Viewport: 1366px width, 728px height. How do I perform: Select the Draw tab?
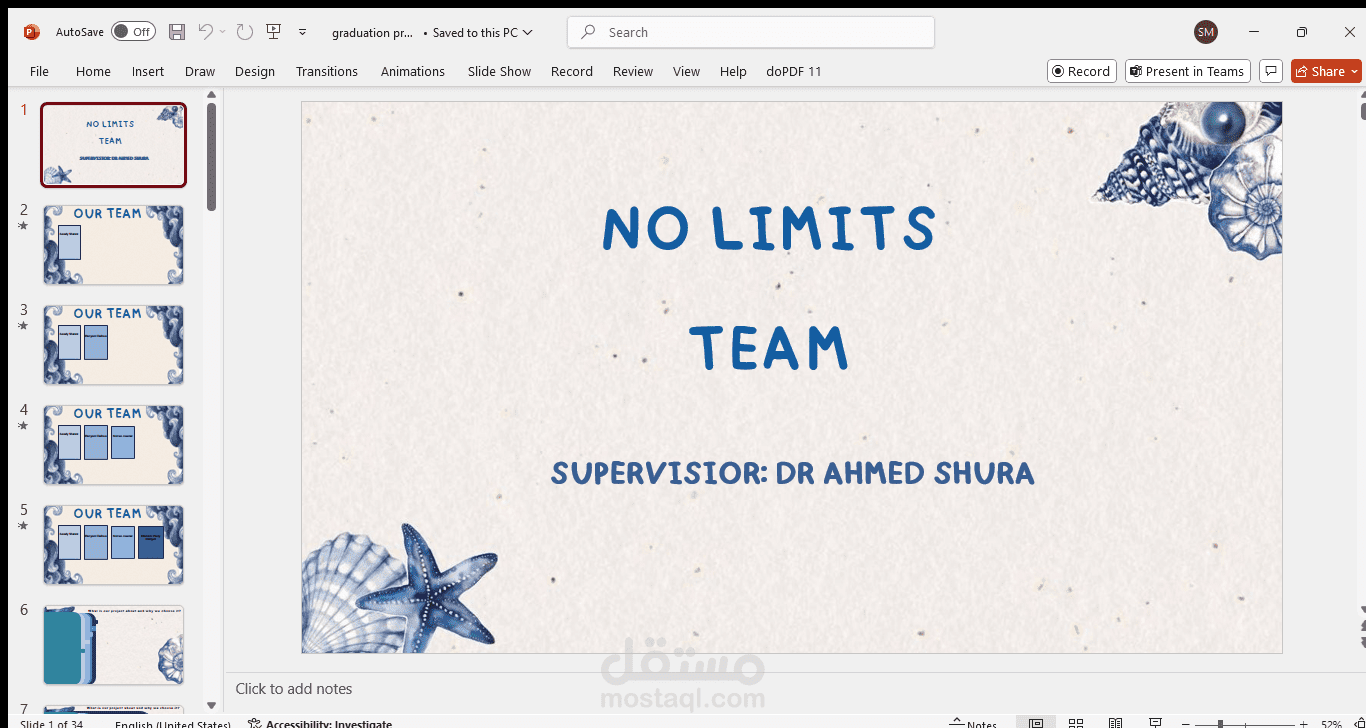pyautogui.click(x=200, y=71)
